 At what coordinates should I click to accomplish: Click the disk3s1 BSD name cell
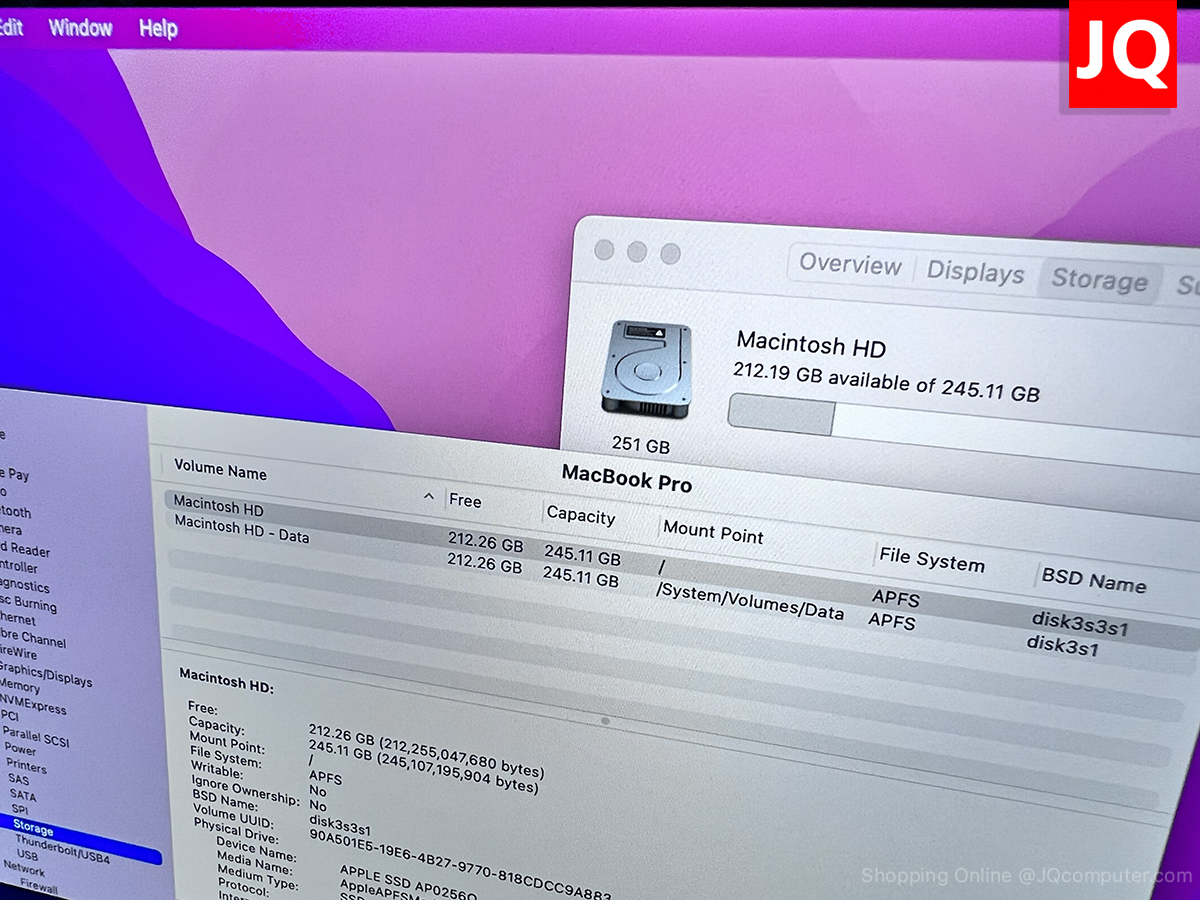(1063, 647)
